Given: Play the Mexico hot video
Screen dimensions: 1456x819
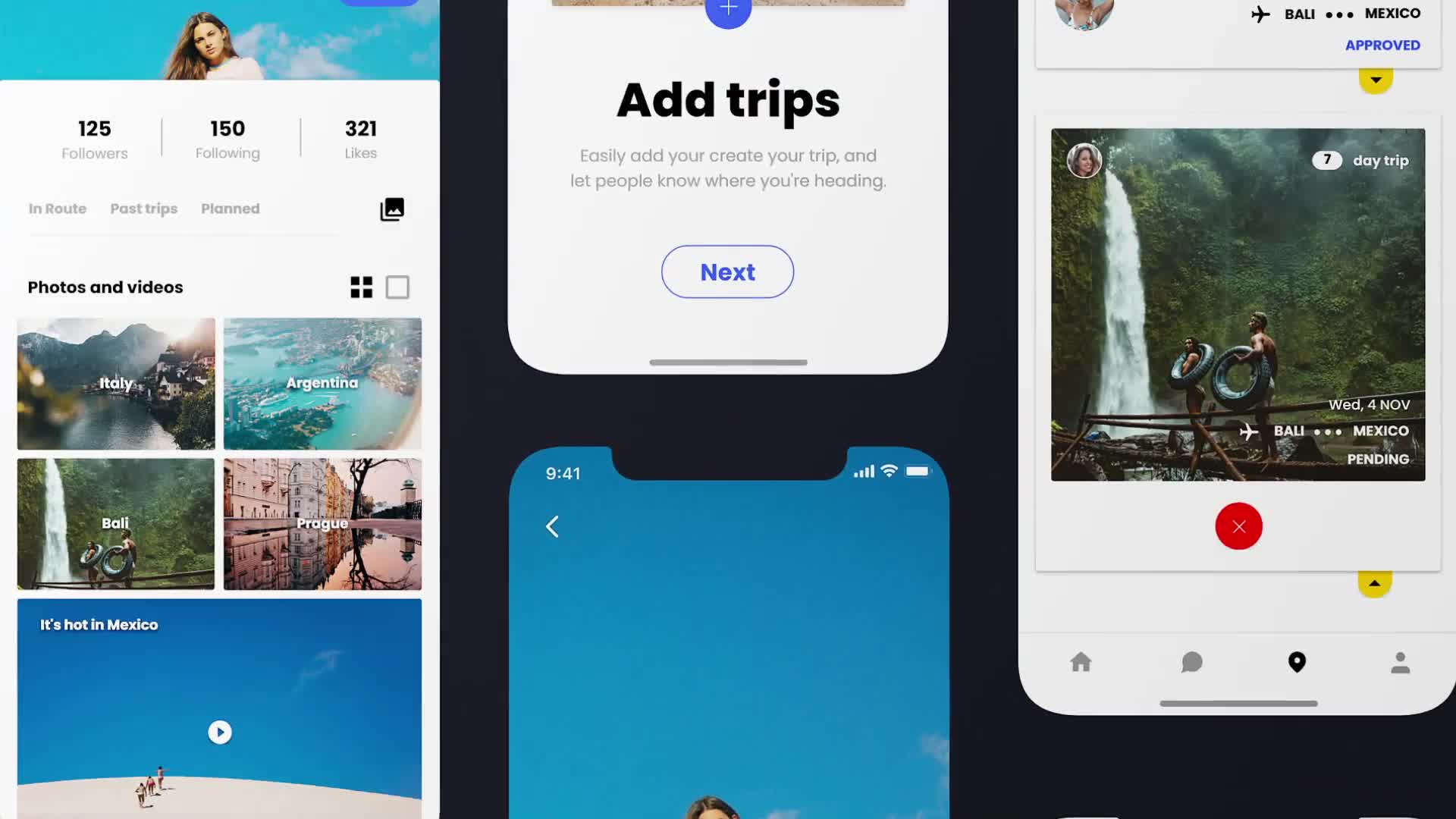Looking at the screenshot, I should [219, 731].
